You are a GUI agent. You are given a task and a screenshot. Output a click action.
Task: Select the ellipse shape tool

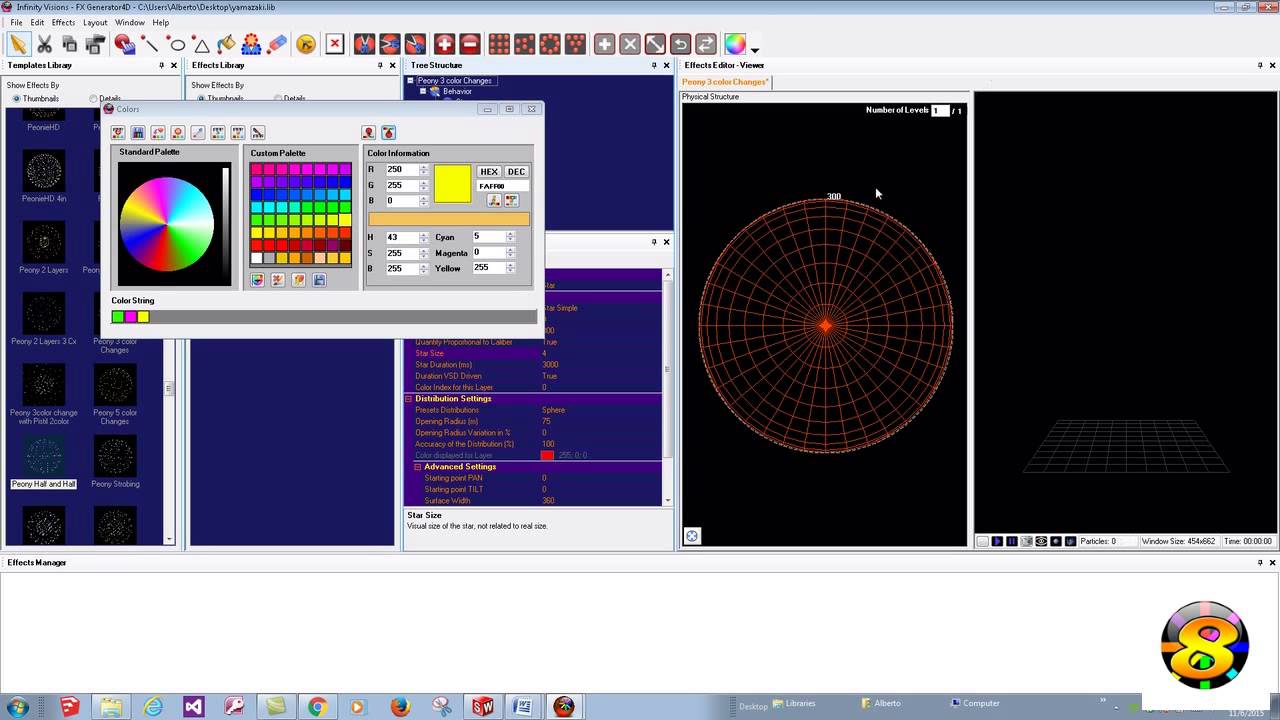click(177, 44)
